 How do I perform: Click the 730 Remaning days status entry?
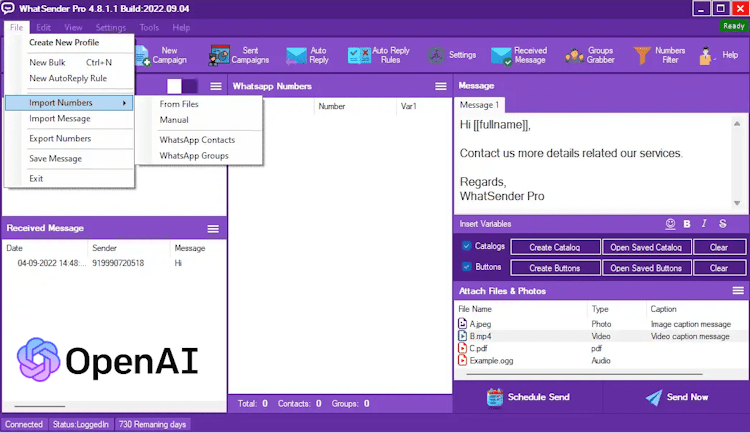(152, 424)
